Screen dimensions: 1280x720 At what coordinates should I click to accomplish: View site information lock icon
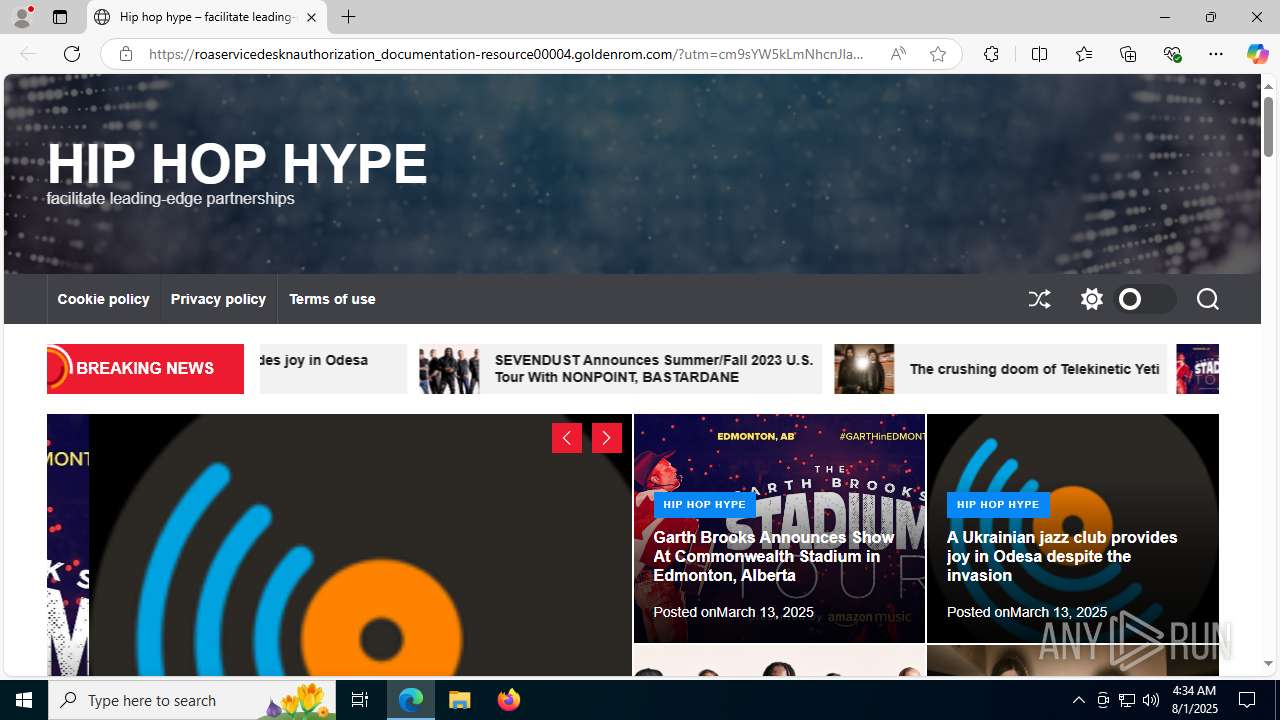click(x=126, y=54)
